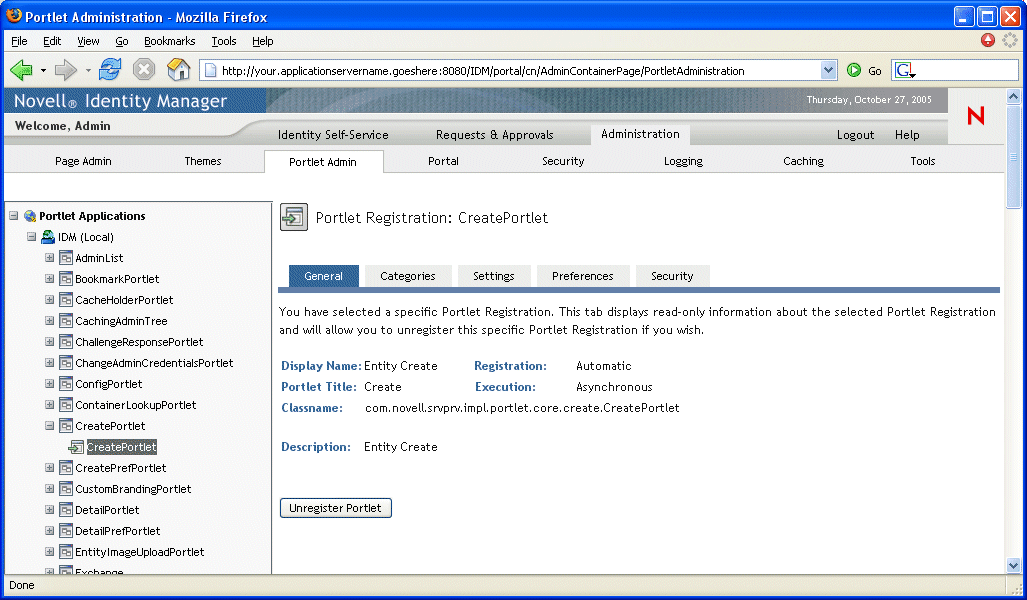Expand the AdminList tree node
Viewport: 1027px width, 600px height.
[x=50, y=258]
